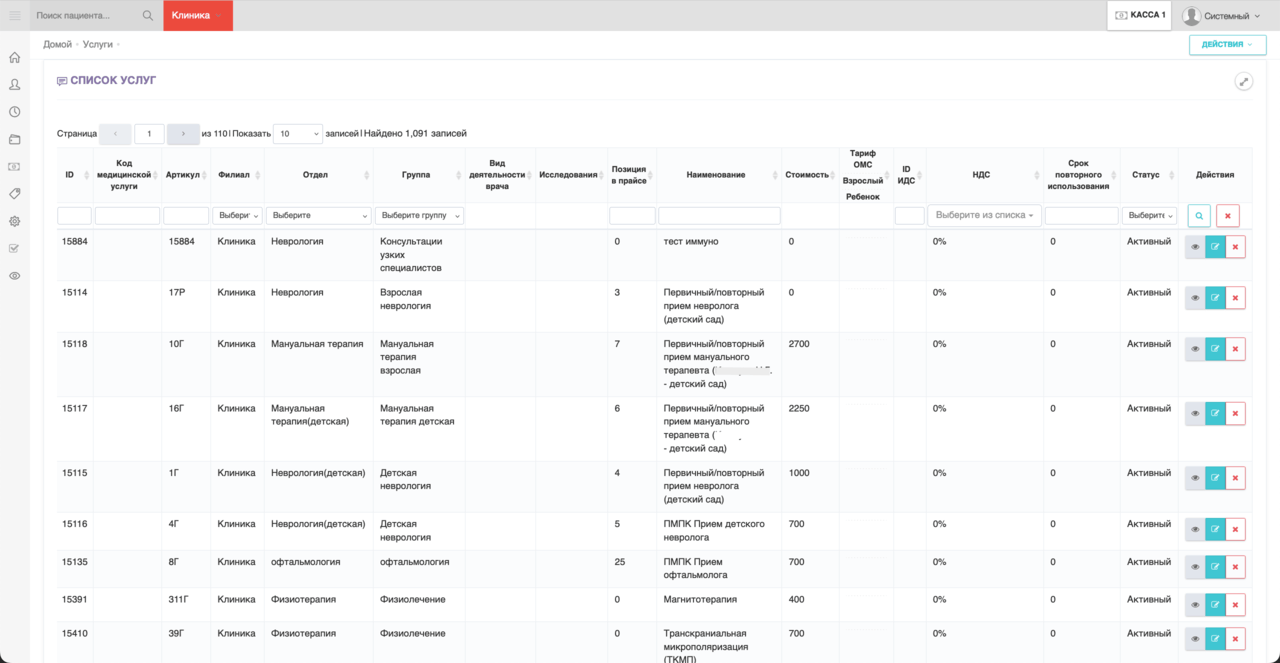The width and height of the screenshot is (1280, 663).
Task: Click the КАССА 1 button
Action: 1140,16
